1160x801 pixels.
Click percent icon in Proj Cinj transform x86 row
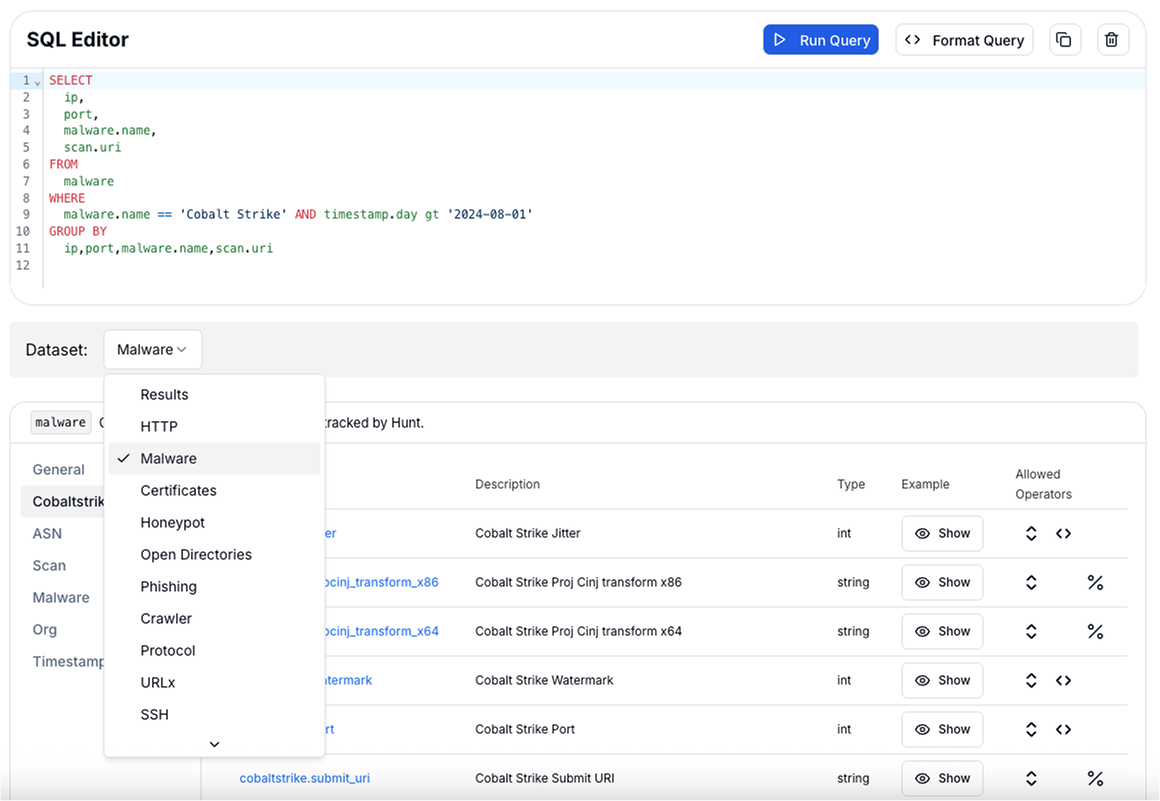click(x=1095, y=582)
